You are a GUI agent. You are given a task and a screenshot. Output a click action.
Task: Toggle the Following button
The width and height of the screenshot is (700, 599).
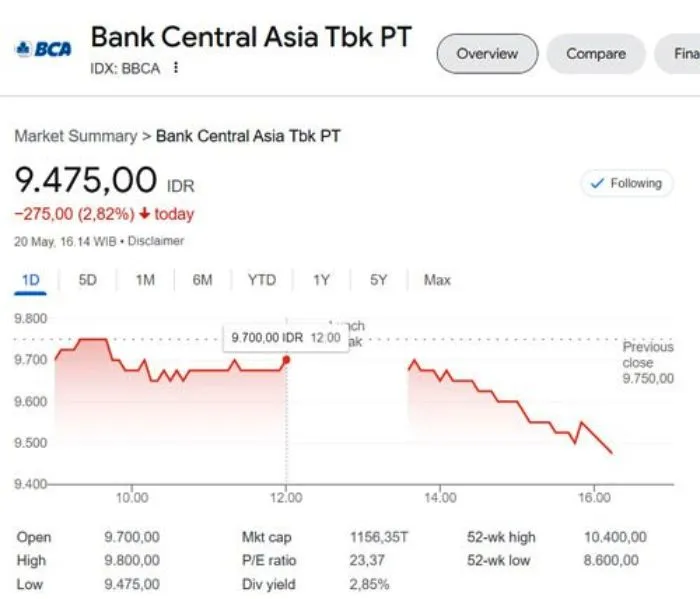tap(627, 184)
